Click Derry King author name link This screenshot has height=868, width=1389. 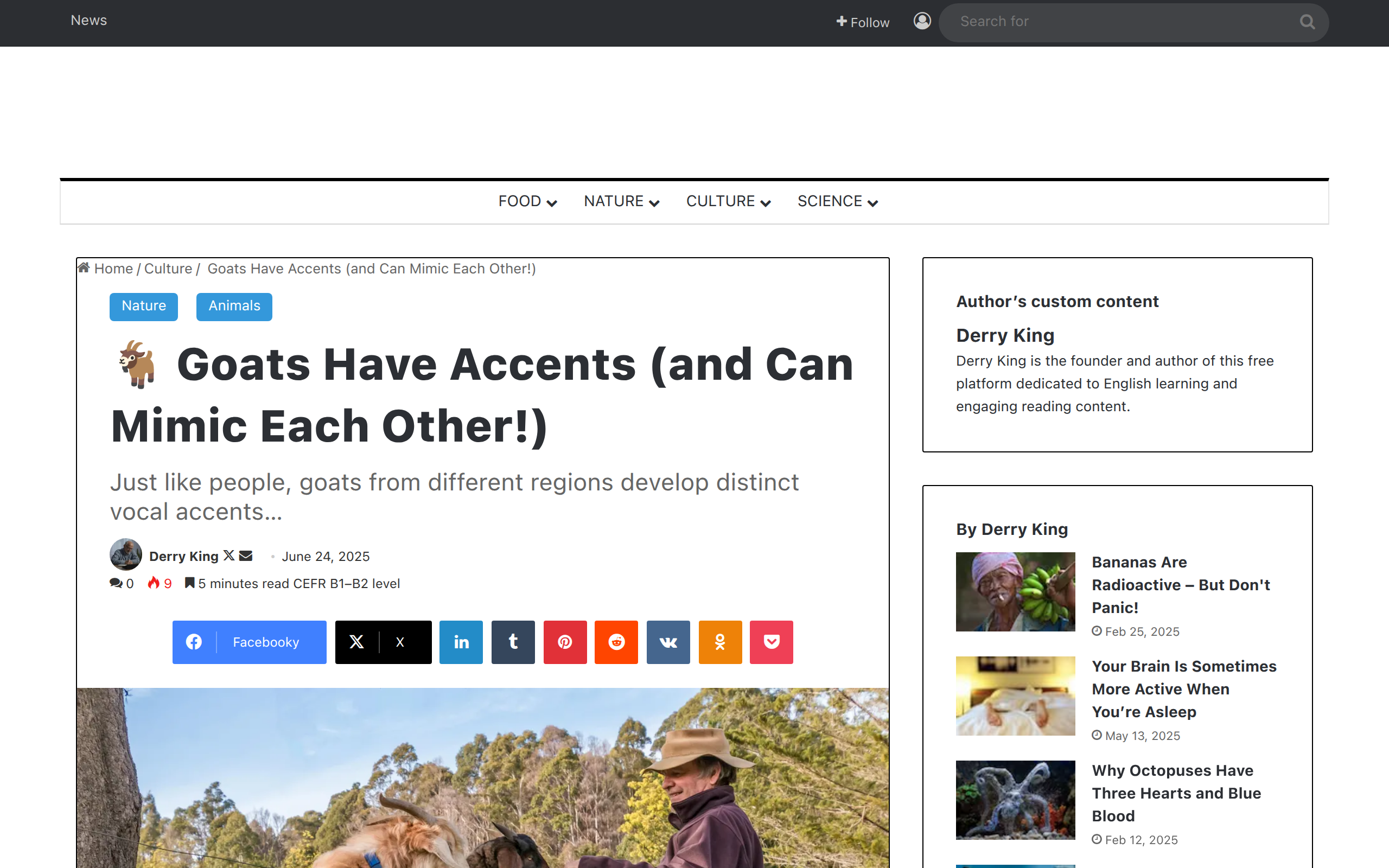coord(184,556)
